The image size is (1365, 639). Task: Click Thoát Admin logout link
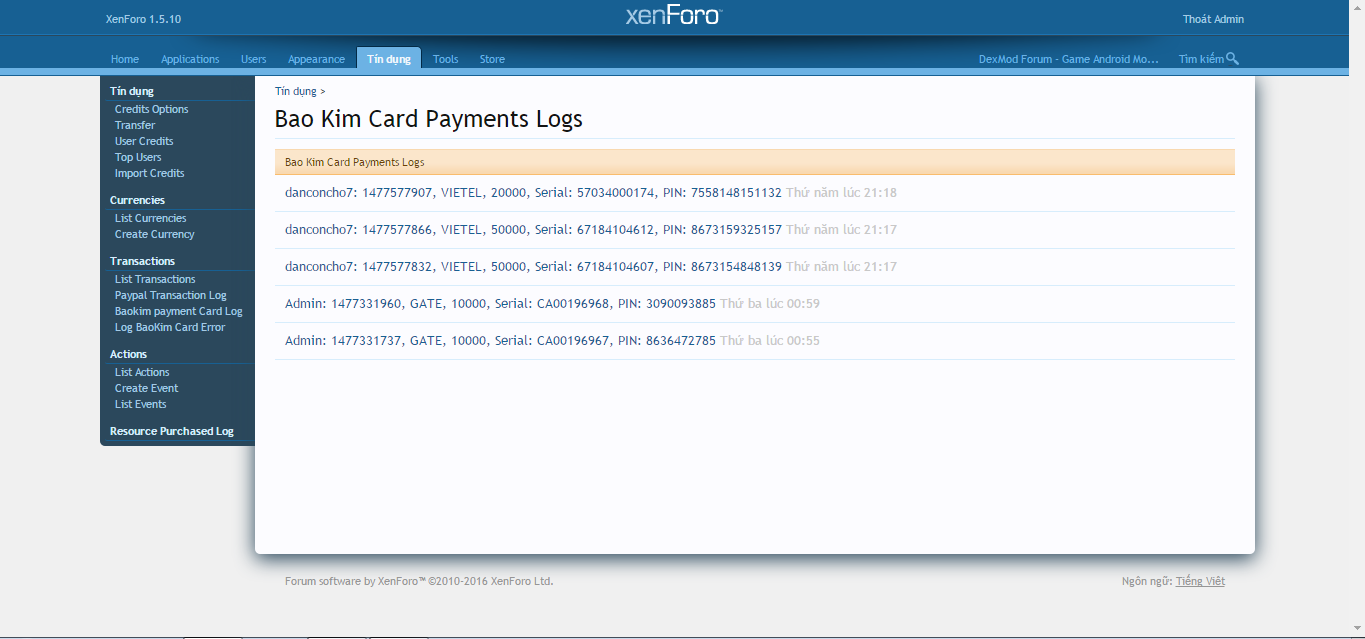pyautogui.click(x=1213, y=19)
